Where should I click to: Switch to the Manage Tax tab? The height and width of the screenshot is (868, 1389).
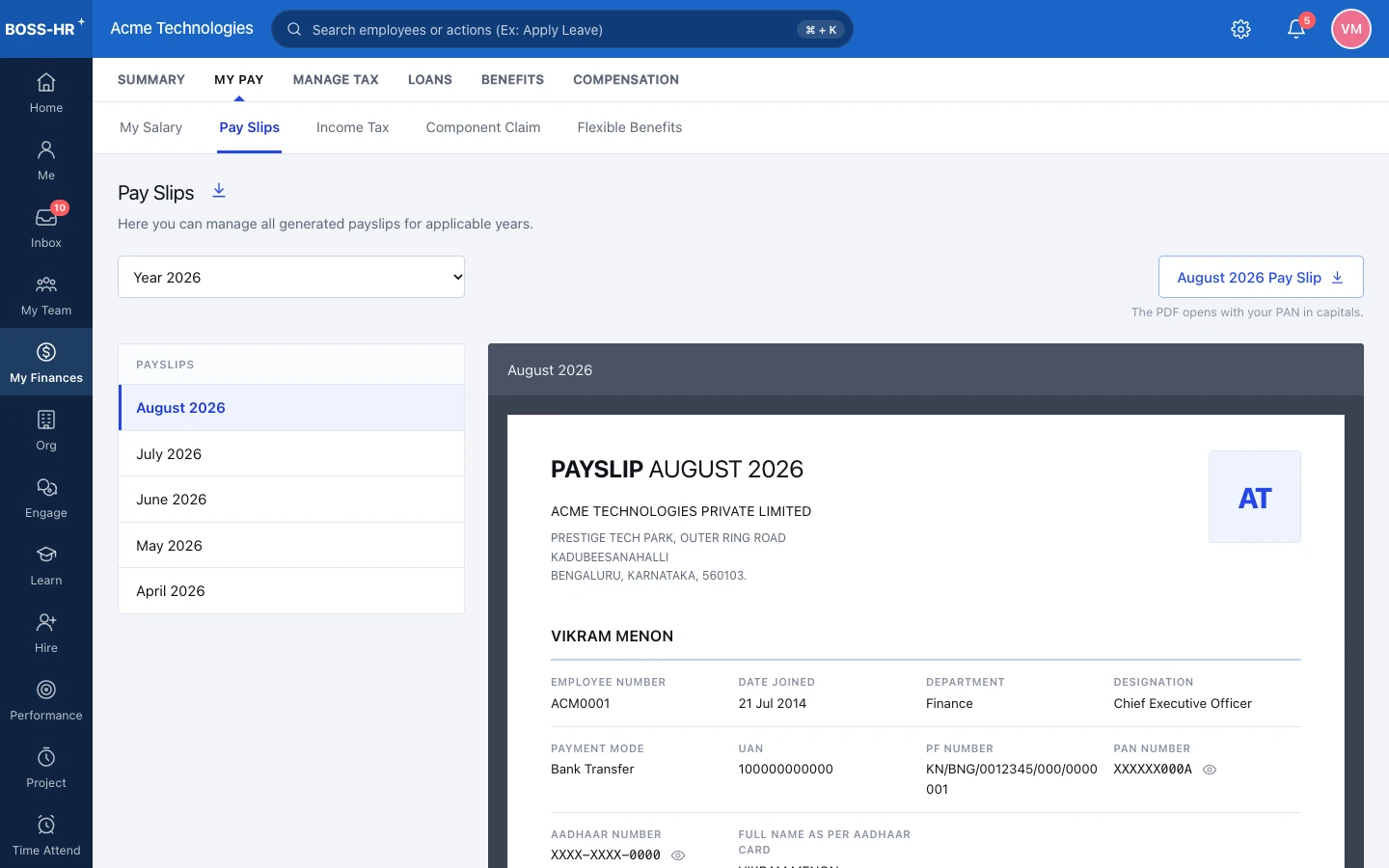coord(336,80)
